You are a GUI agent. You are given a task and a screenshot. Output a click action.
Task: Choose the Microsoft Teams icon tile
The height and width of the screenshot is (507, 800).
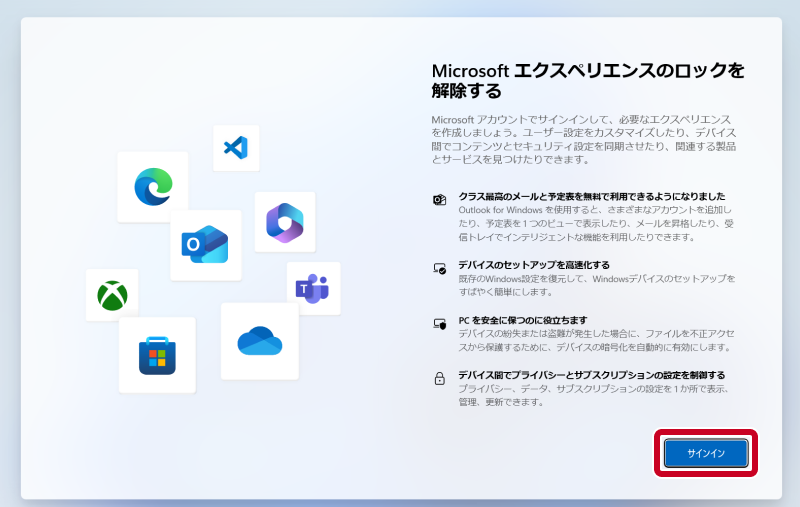coord(313,288)
